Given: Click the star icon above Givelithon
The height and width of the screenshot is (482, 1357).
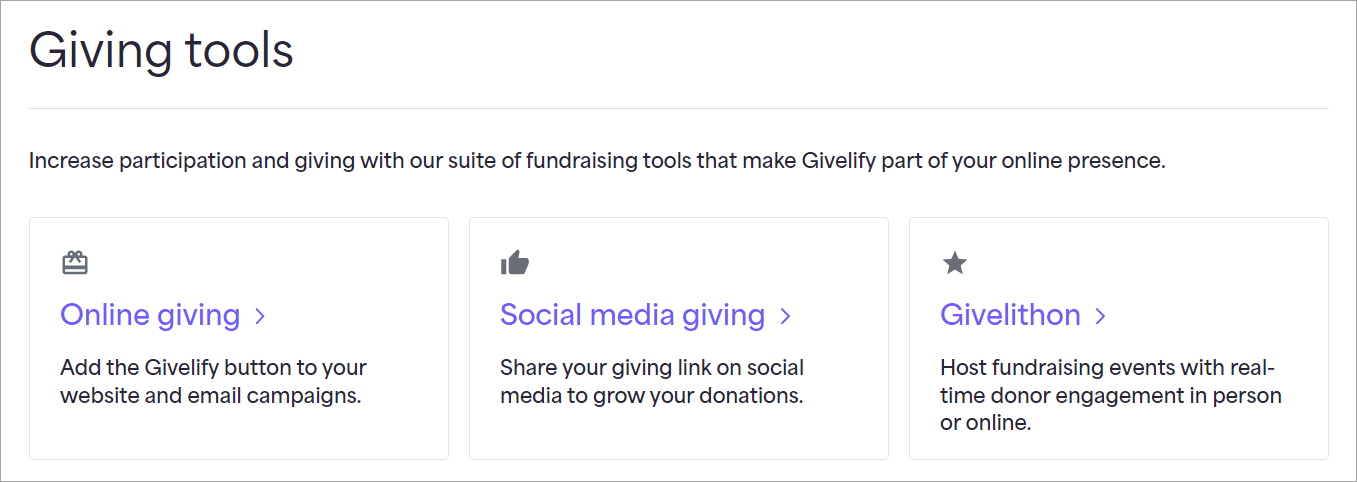Looking at the screenshot, I should point(955,263).
